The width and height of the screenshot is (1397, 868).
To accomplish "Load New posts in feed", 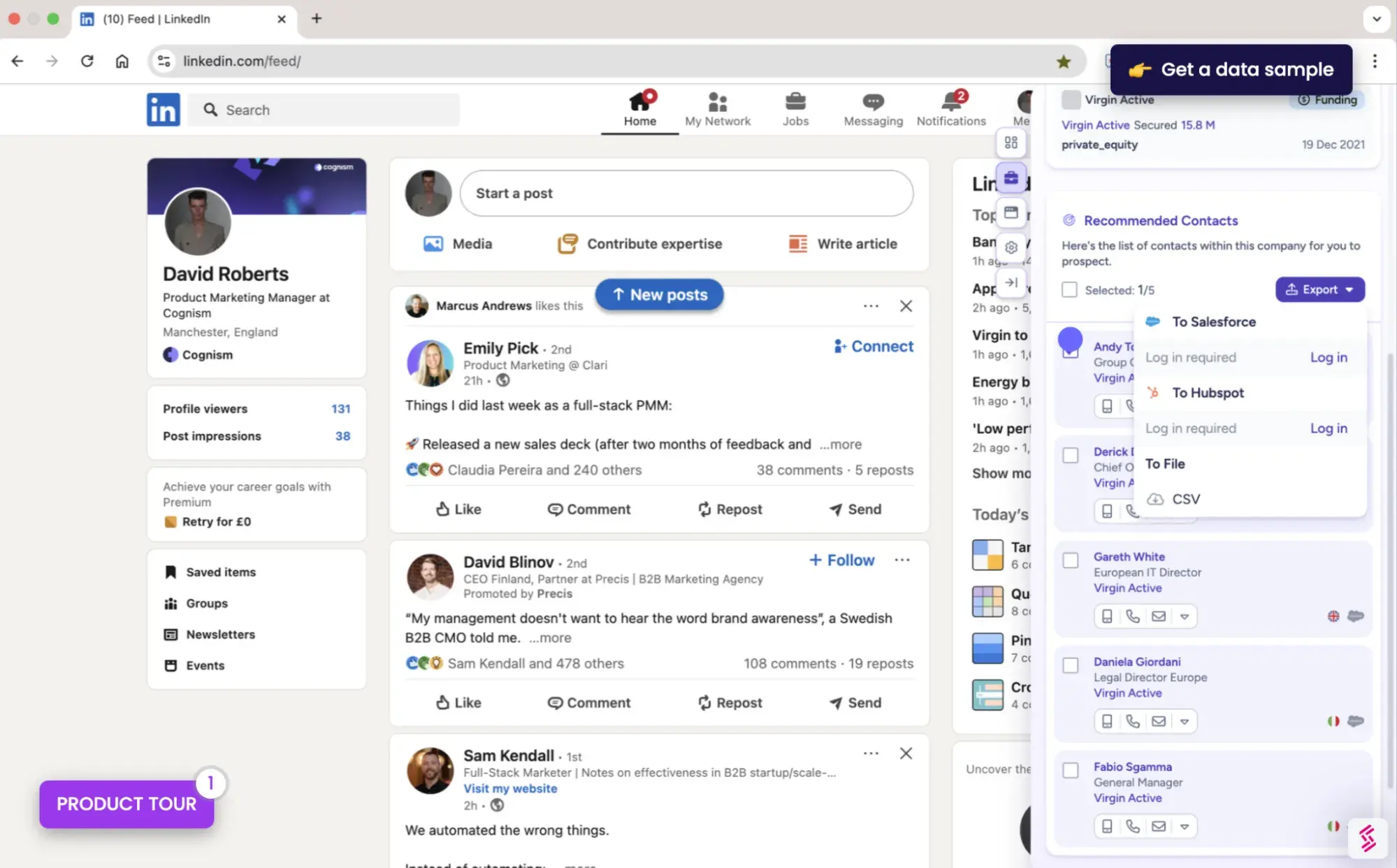I will (659, 295).
